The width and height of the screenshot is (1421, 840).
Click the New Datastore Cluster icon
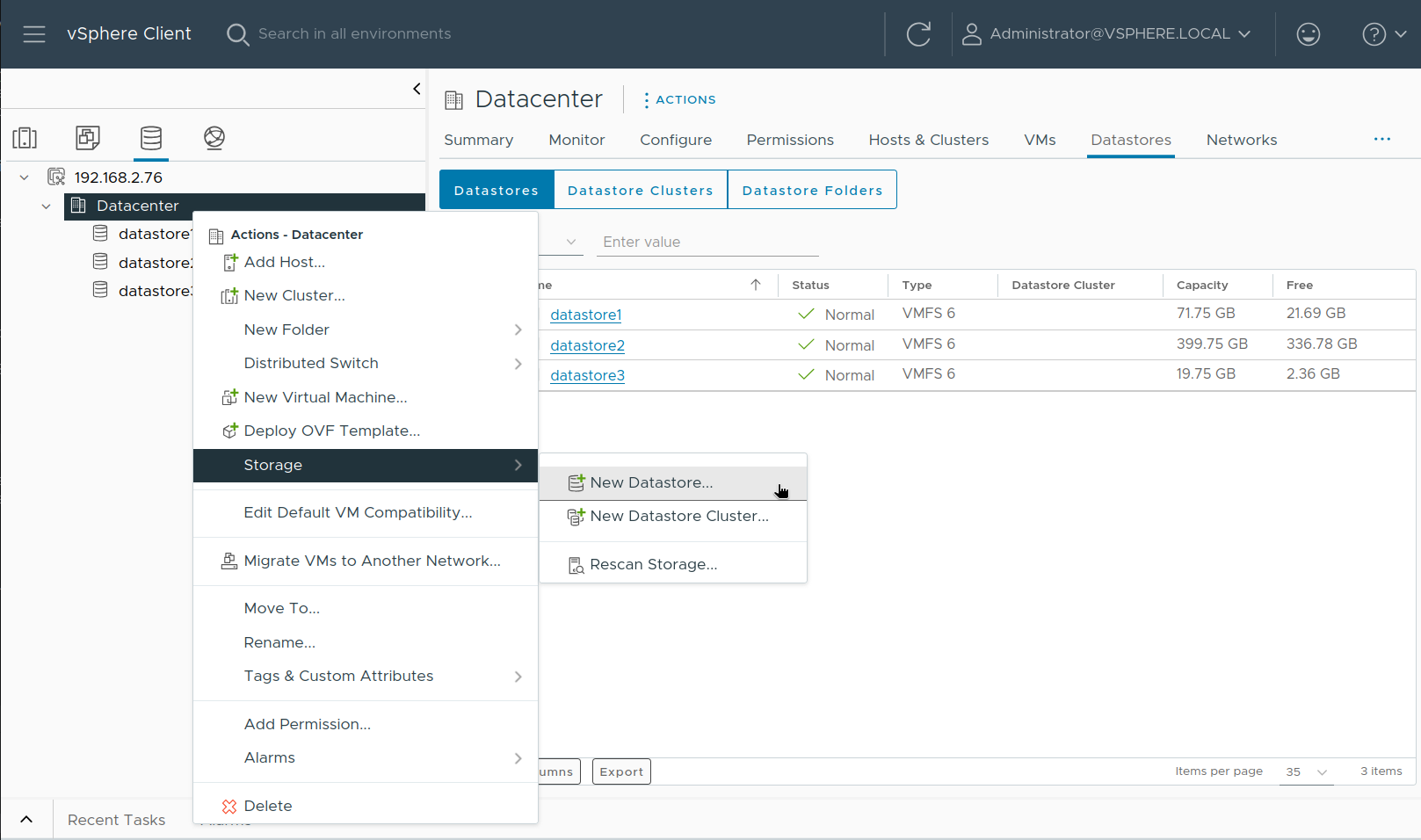(576, 517)
